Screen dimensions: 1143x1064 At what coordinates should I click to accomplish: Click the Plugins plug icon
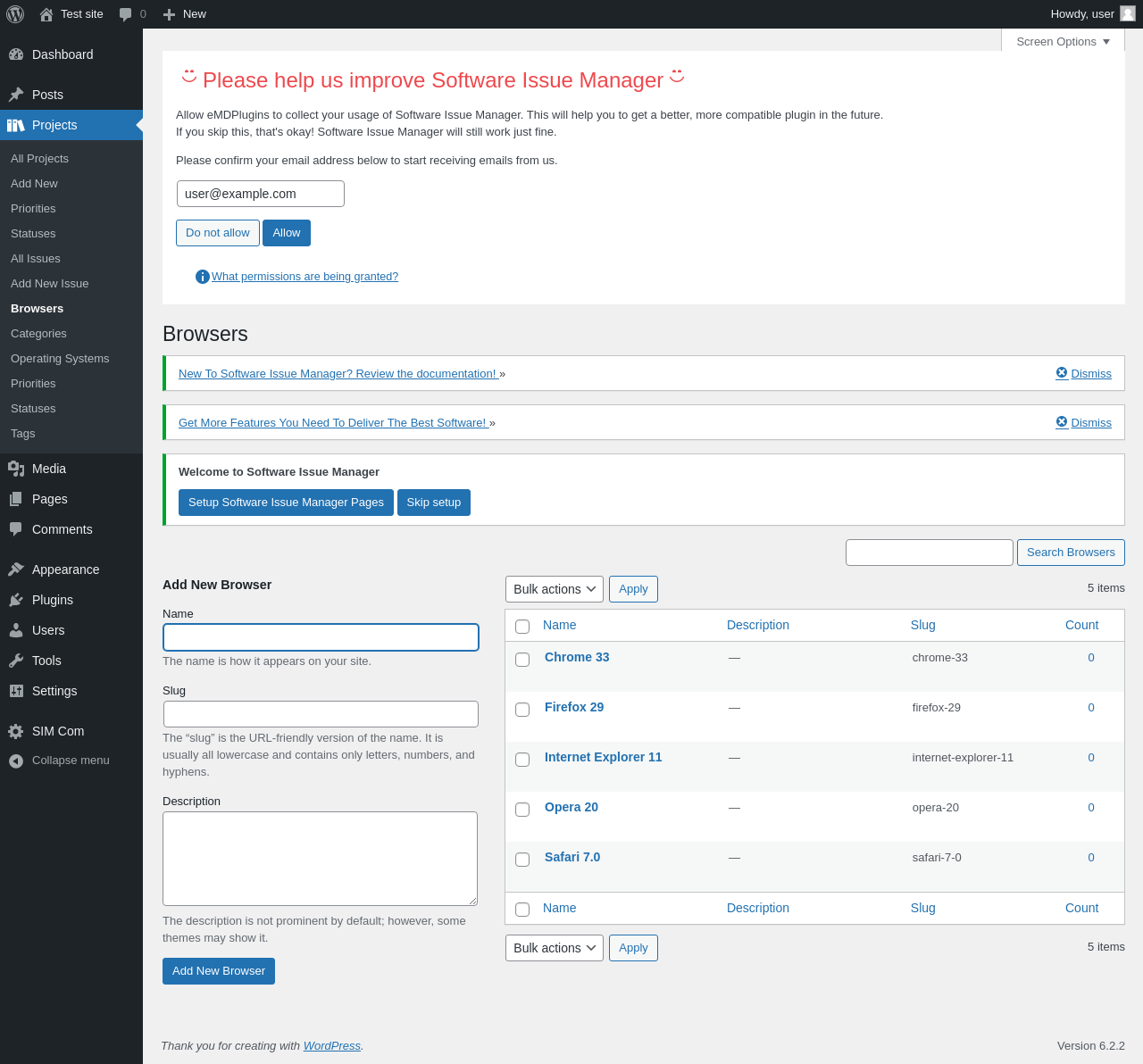click(16, 600)
